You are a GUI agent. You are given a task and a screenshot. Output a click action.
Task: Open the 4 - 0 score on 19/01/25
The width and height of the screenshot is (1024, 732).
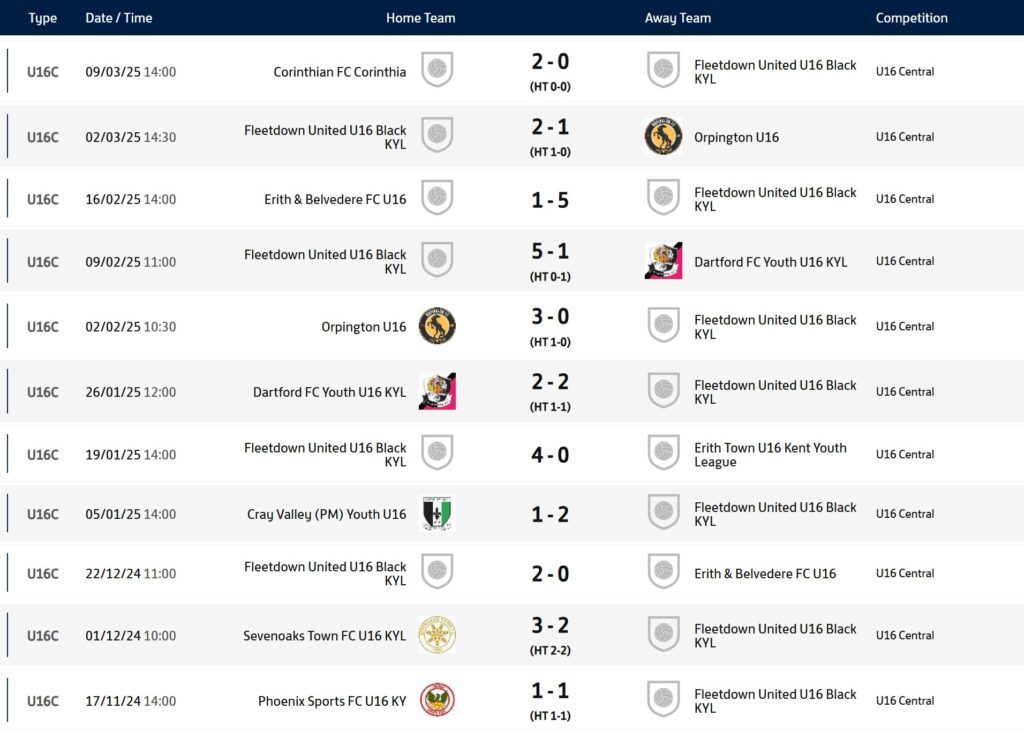click(x=550, y=454)
